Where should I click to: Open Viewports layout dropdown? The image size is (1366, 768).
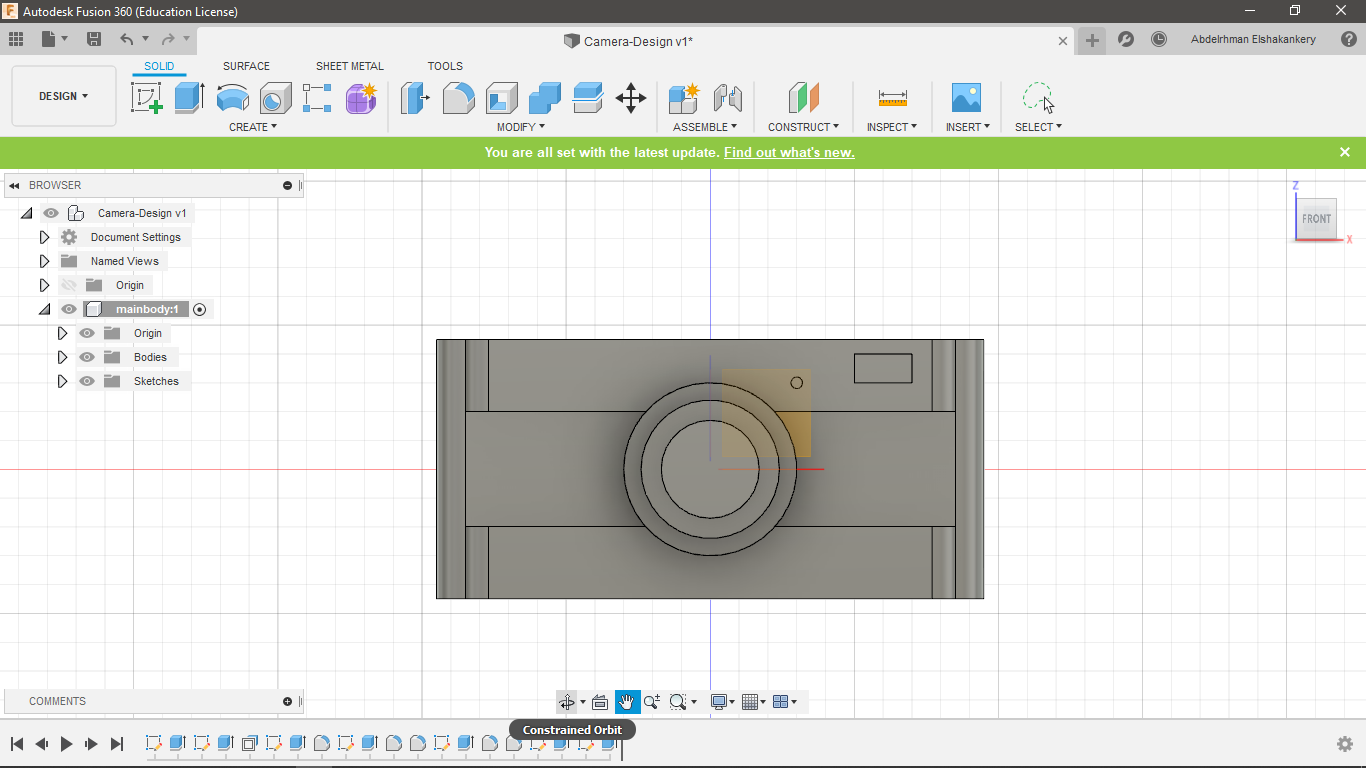click(x=786, y=702)
